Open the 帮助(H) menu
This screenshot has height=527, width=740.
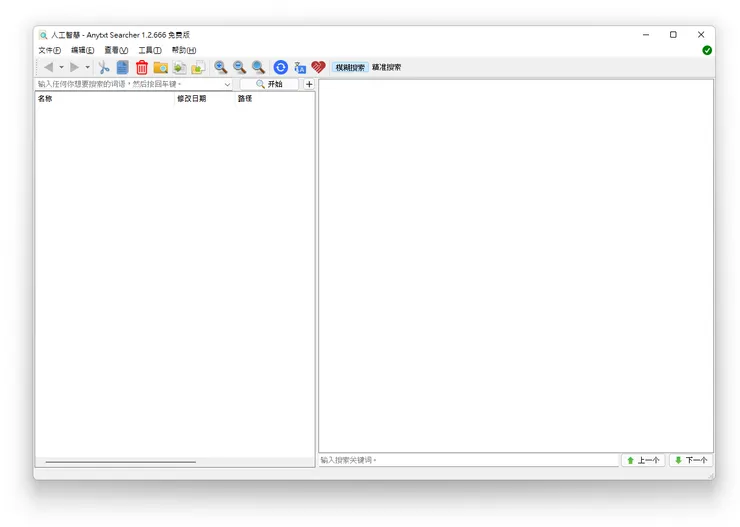click(x=184, y=50)
